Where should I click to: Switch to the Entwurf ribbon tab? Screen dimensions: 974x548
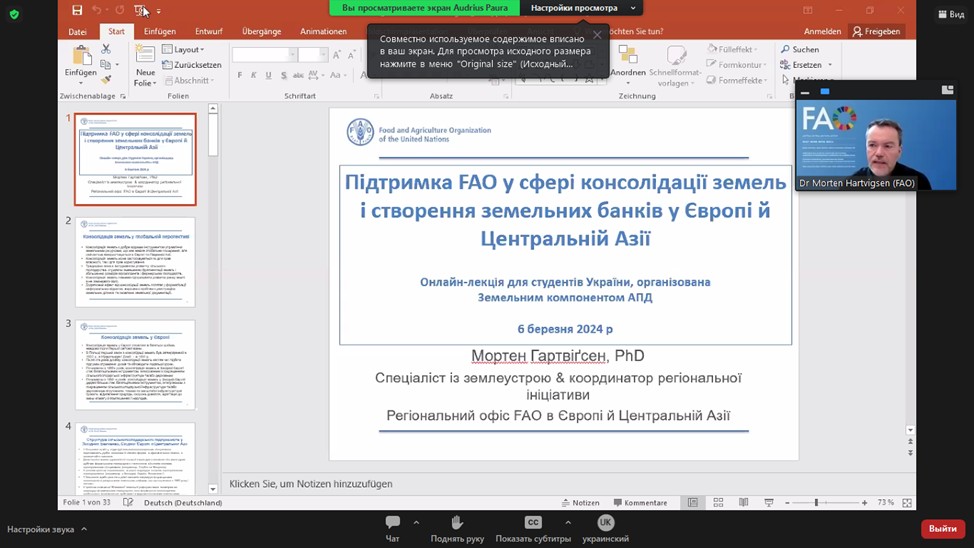coord(209,31)
